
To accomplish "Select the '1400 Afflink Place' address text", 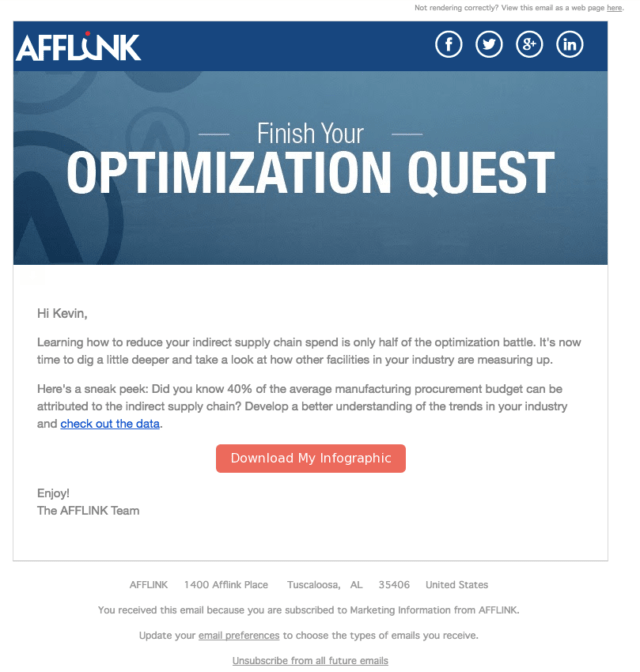I will pos(226,584).
